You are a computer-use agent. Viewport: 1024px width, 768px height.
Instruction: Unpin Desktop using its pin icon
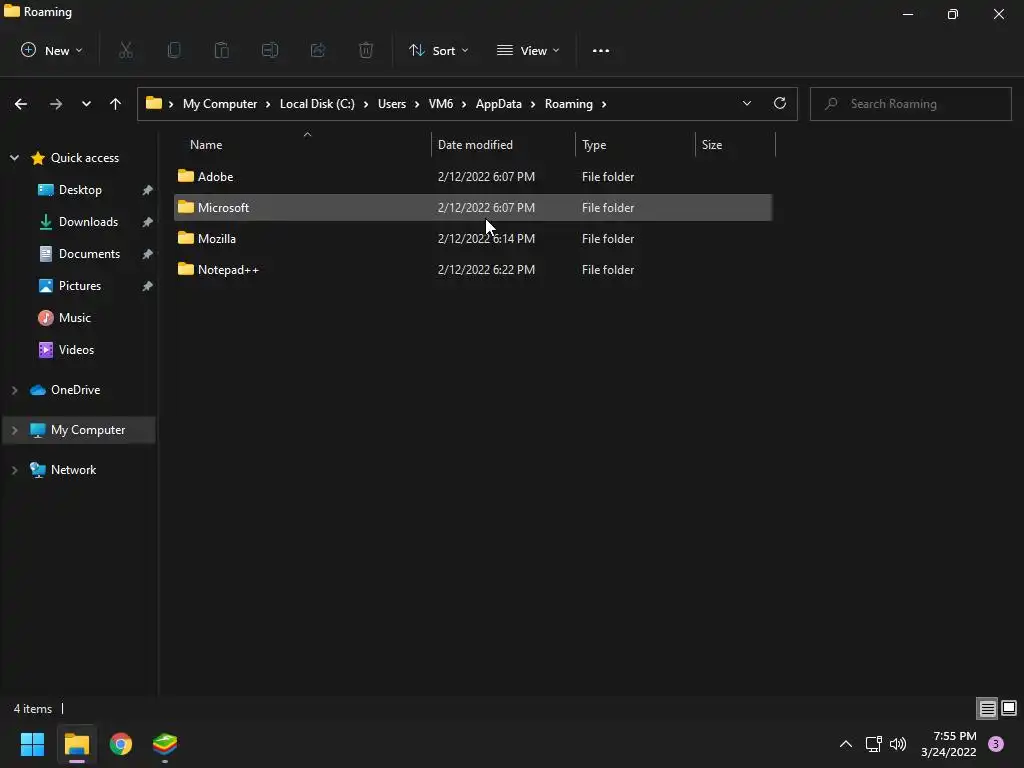[148, 190]
